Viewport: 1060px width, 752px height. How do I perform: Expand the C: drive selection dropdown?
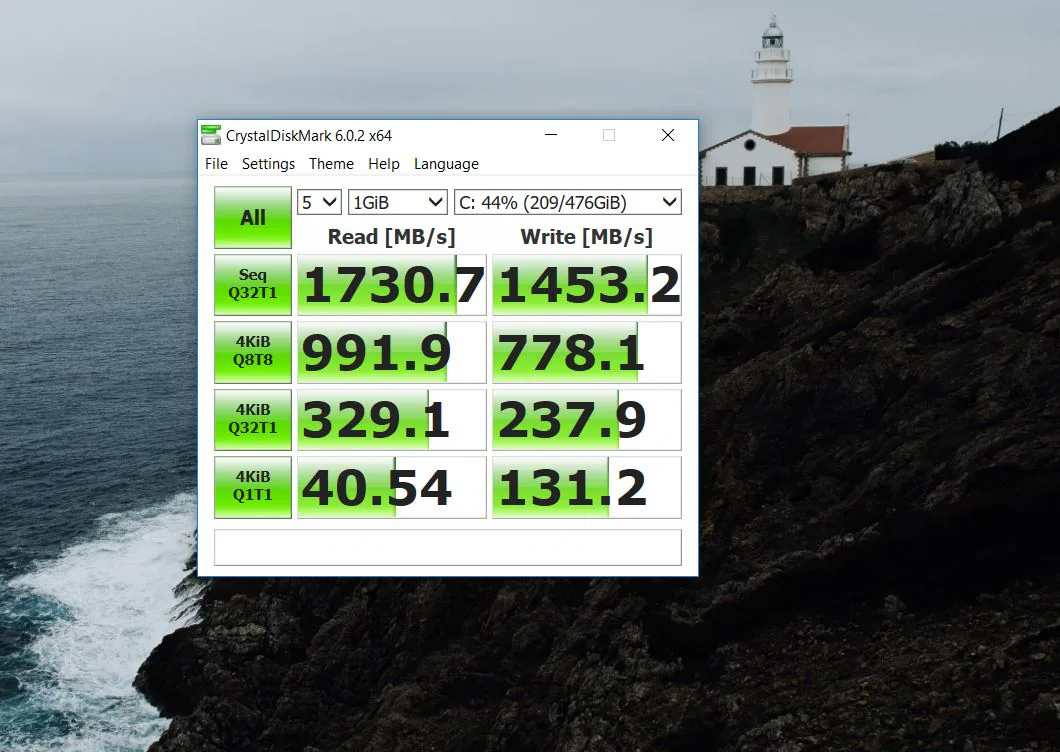pyautogui.click(x=567, y=202)
